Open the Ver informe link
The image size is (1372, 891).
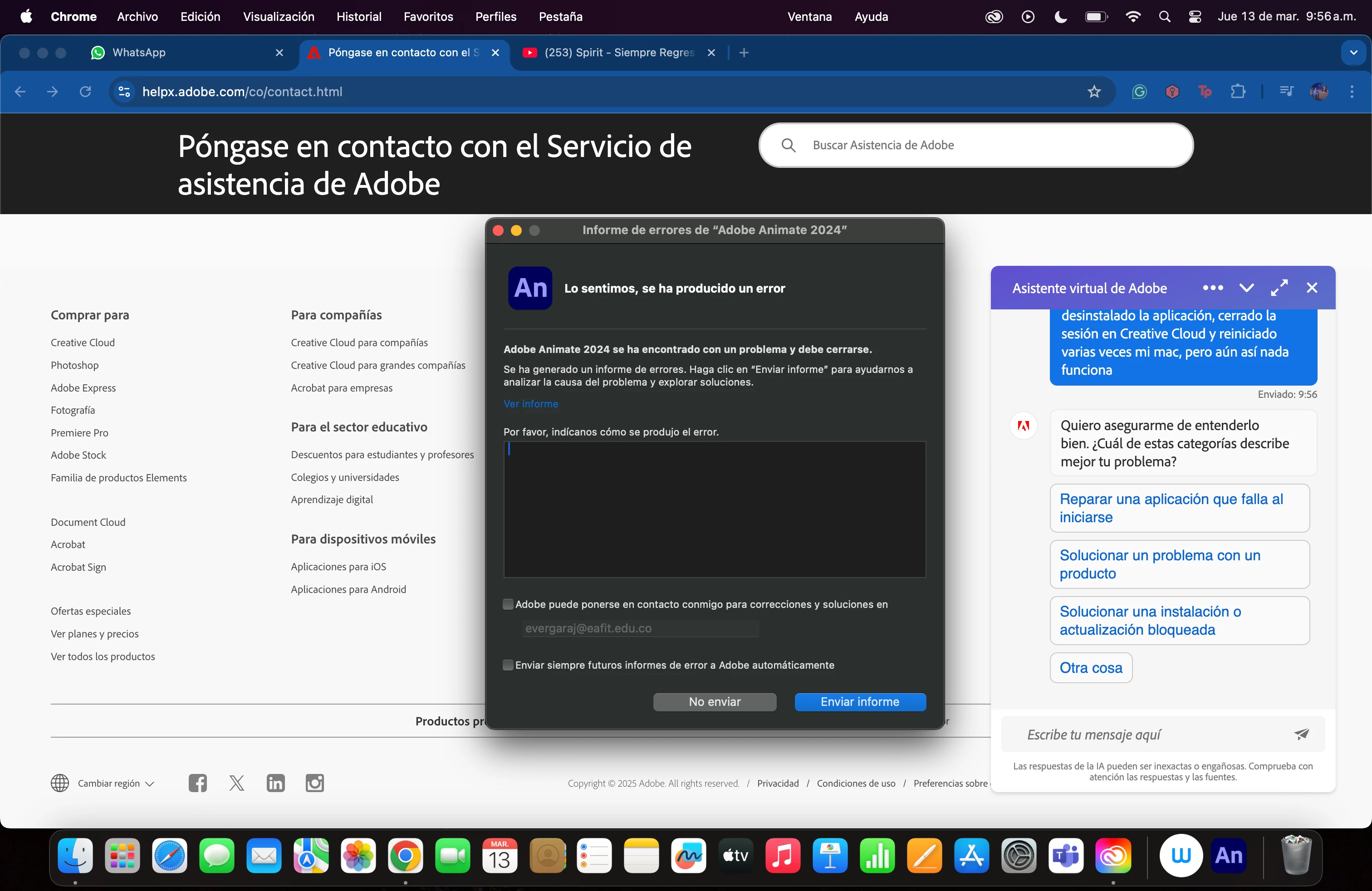coord(530,403)
